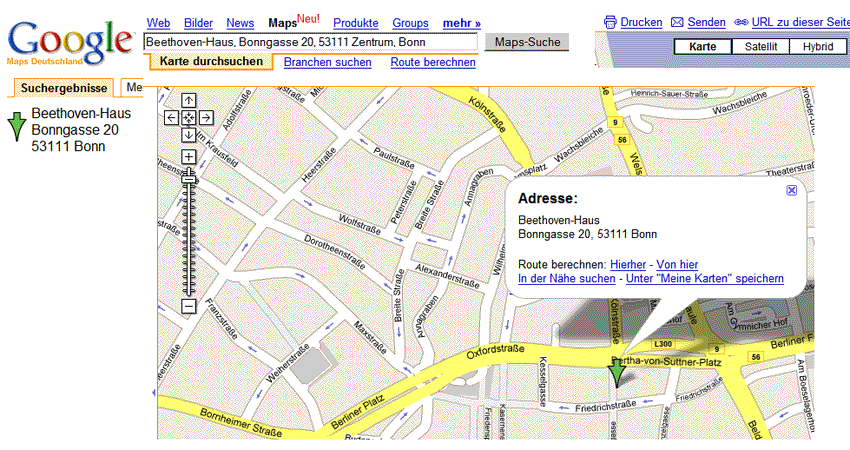Switch map view to Hybrid
This screenshot has width=850, height=450.
(x=817, y=47)
